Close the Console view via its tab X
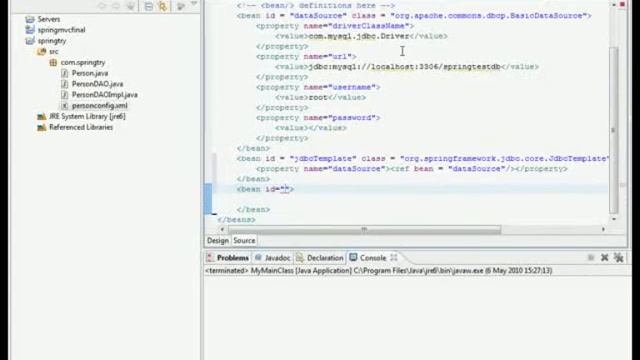This screenshot has width=640, height=360. coord(394,258)
